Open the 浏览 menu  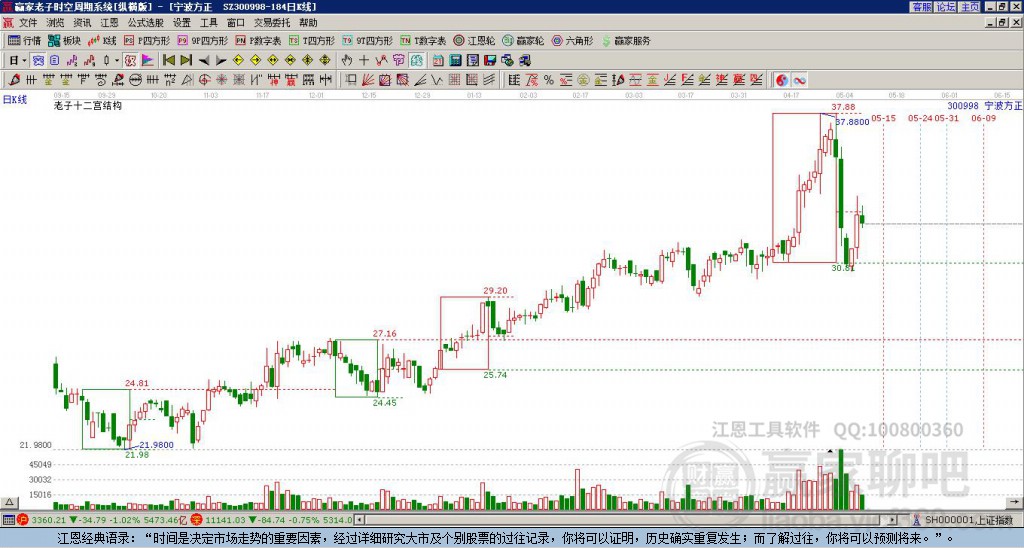(x=55, y=23)
